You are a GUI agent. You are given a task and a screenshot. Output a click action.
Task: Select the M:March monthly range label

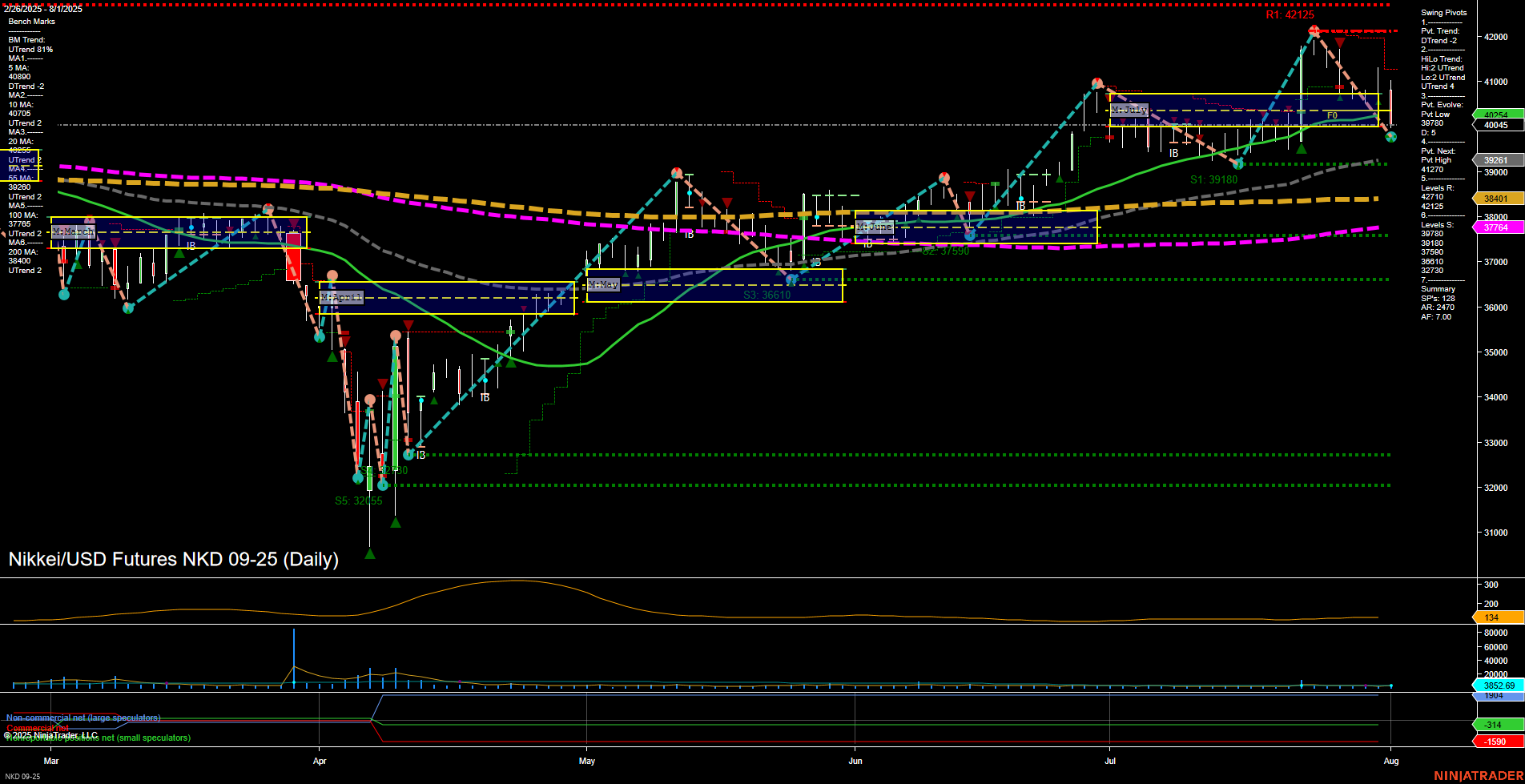[73, 231]
